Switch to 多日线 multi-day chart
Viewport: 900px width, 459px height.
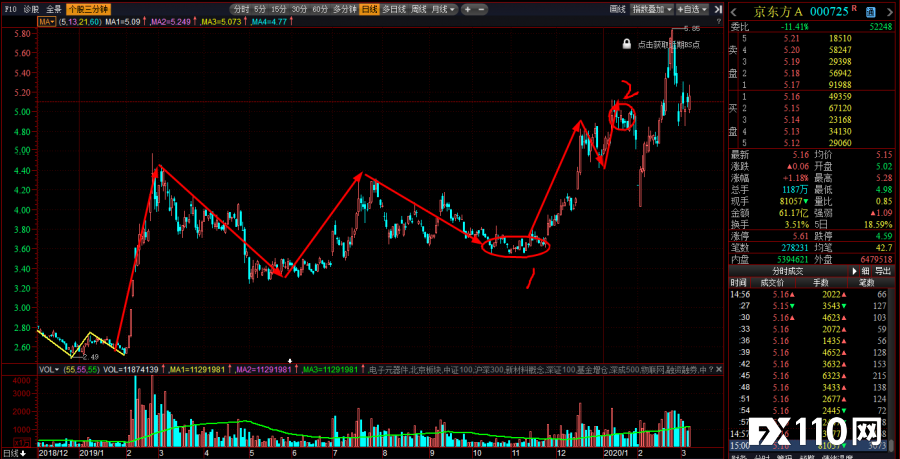[394, 9]
